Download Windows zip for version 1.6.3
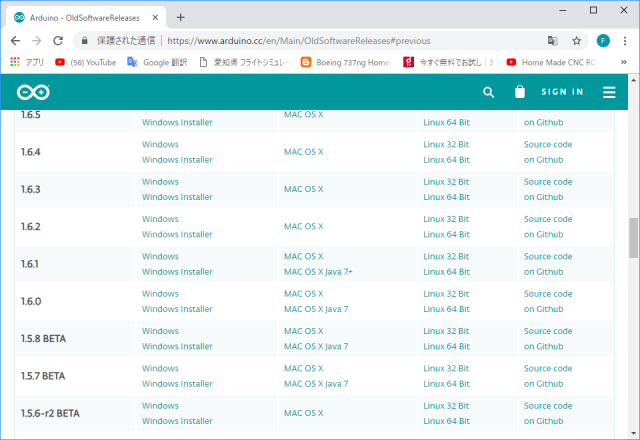 pyautogui.click(x=160, y=182)
